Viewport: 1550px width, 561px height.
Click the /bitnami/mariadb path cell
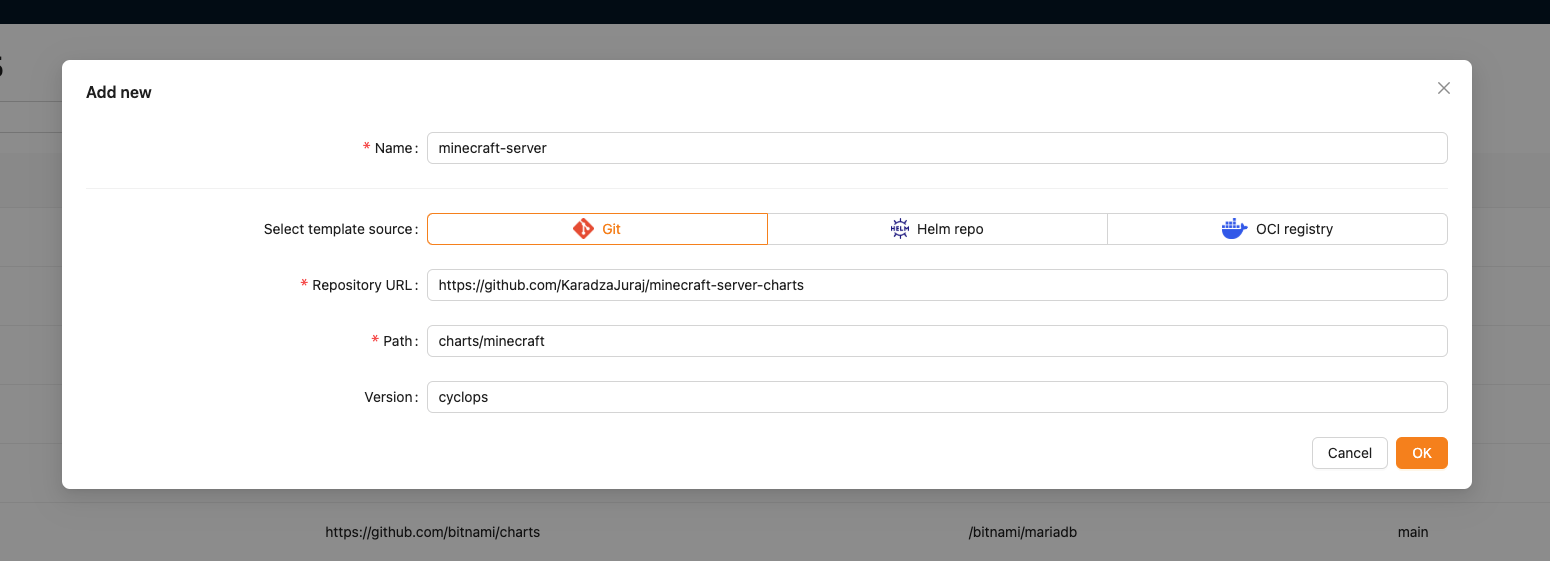(x=1023, y=532)
